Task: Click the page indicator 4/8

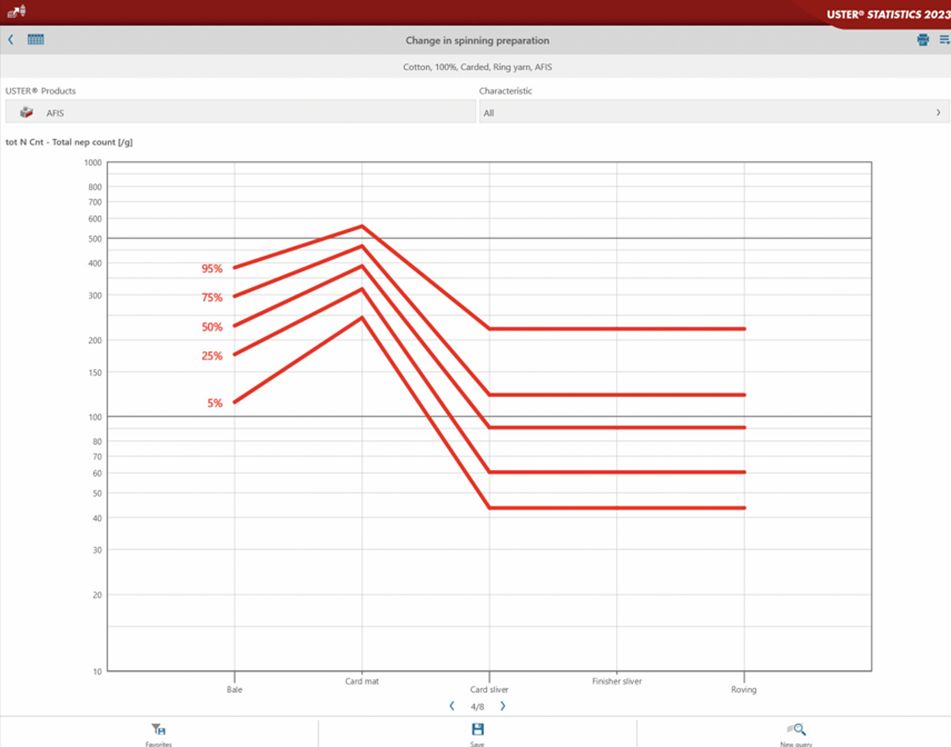Action: [x=477, y=706]
